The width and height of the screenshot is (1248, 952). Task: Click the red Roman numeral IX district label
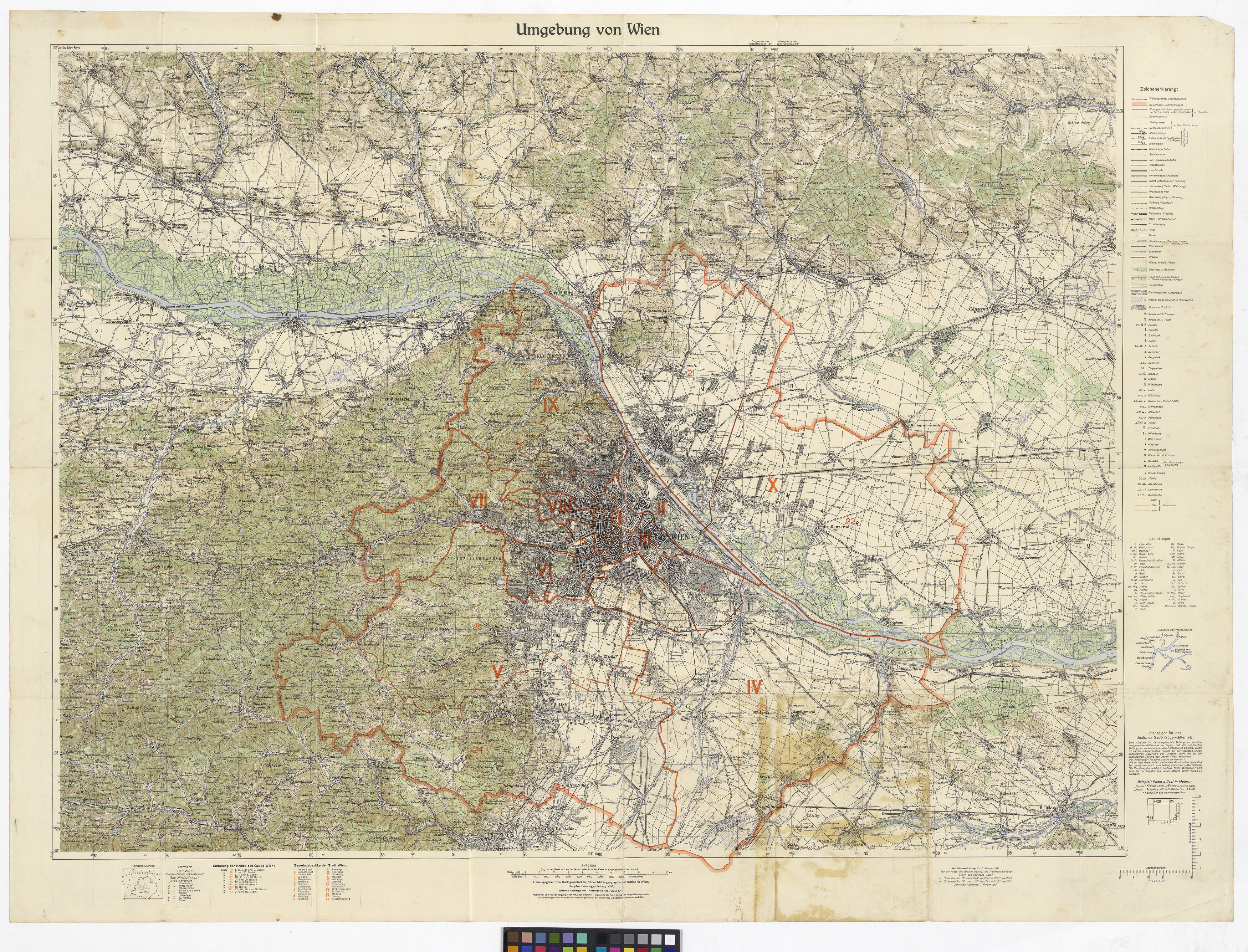click(551, 405)
